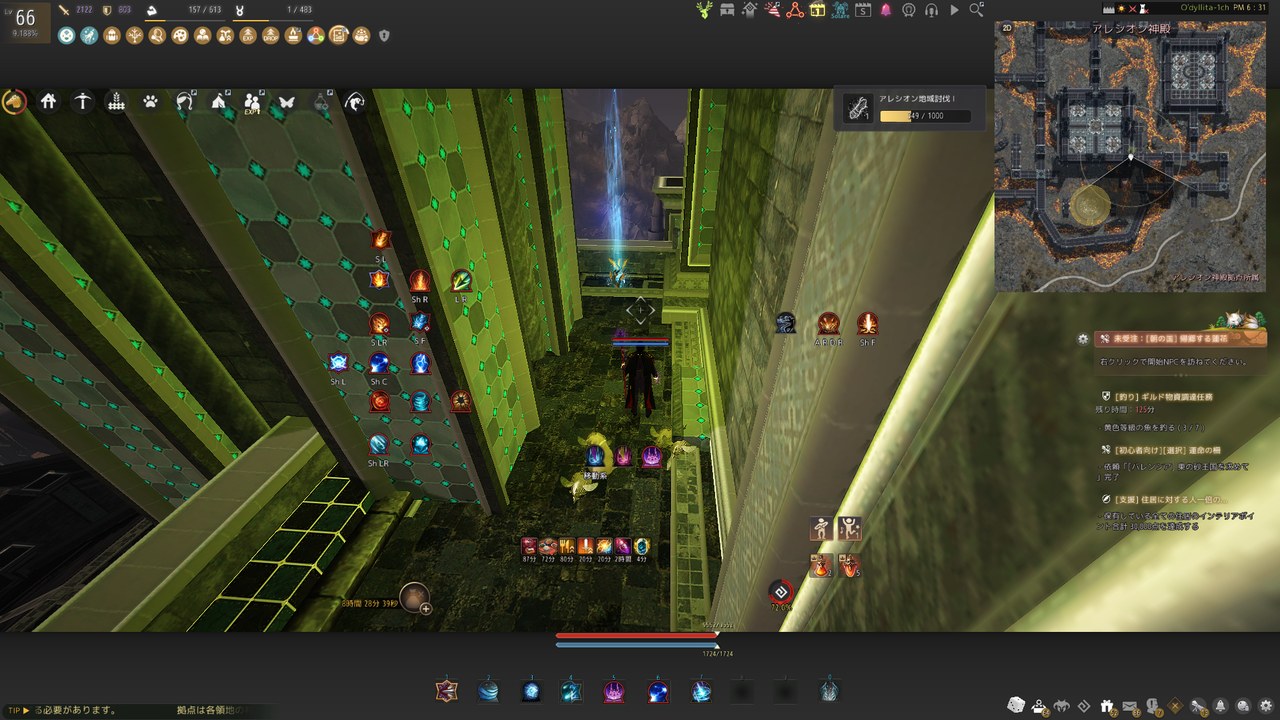Click the アレシオン地域討伐 progress bar
Viewport: 1280px width, 720px height.
pyautogui.click(x=925, y=116)
